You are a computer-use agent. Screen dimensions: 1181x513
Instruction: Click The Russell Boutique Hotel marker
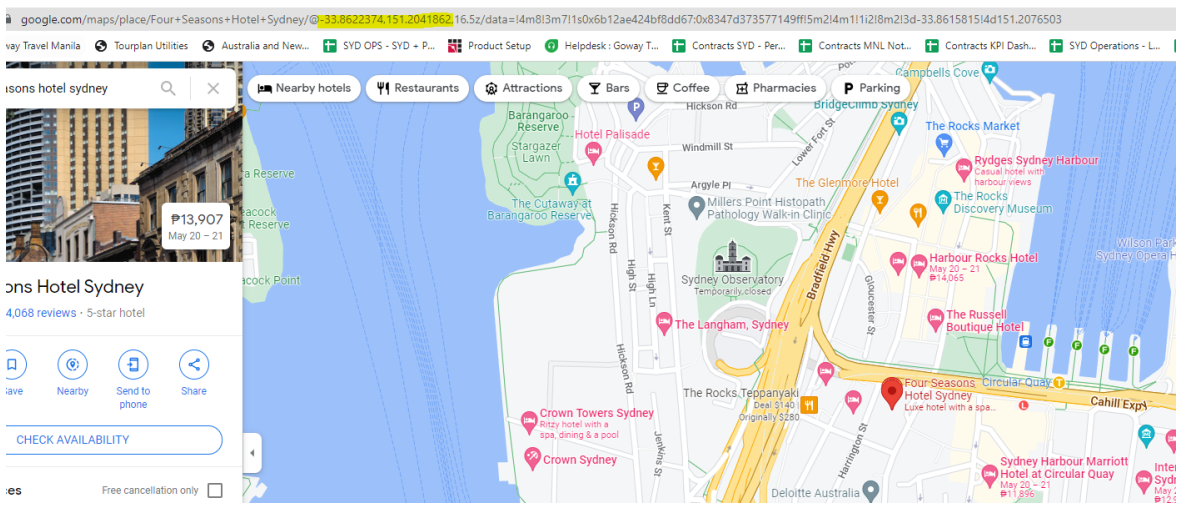[935, 319]
